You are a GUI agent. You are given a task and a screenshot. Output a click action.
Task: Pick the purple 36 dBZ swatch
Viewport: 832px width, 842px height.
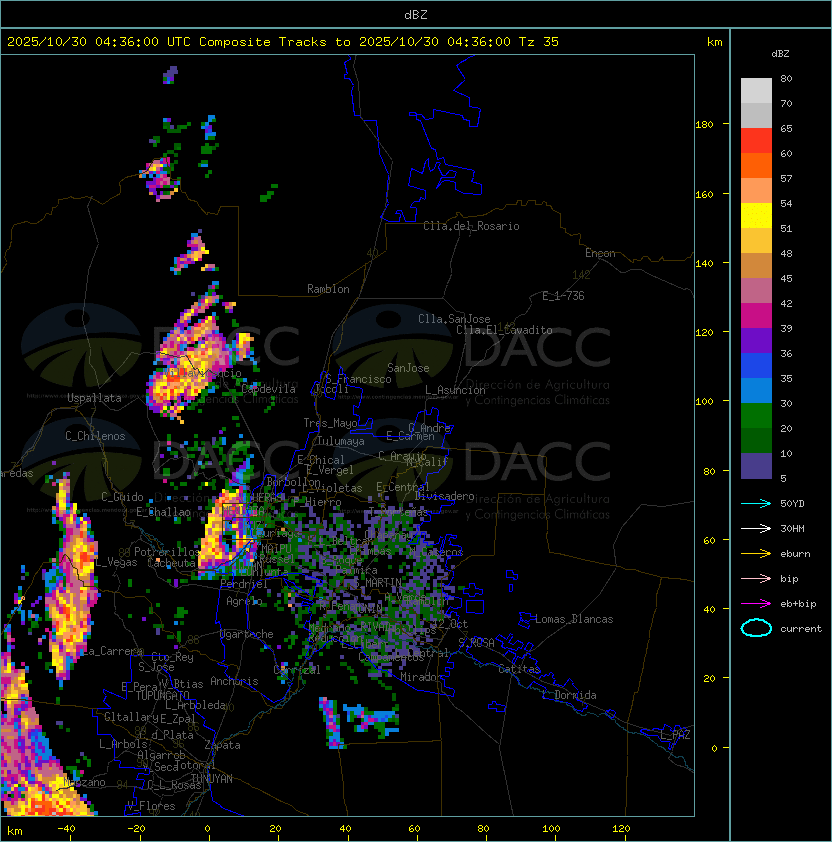[756, 341]
